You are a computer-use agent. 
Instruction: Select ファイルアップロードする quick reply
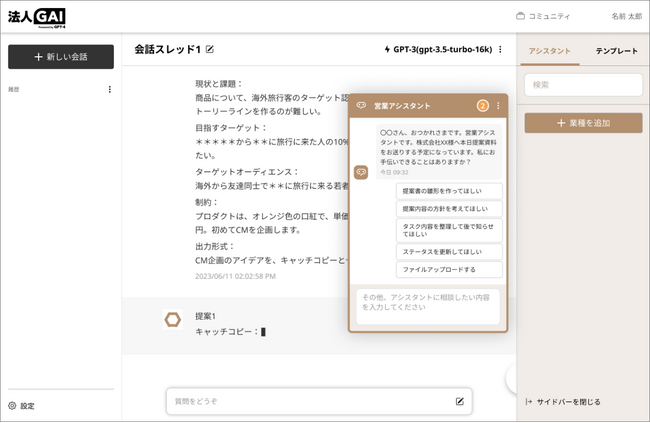[x=438, y=270]
